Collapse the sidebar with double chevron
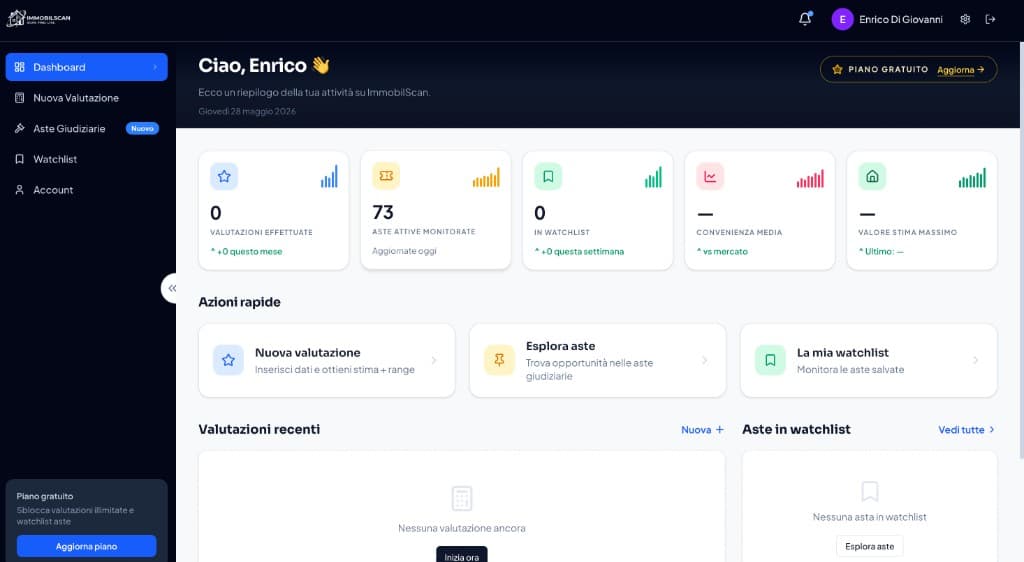 click(x=171, y=288)
